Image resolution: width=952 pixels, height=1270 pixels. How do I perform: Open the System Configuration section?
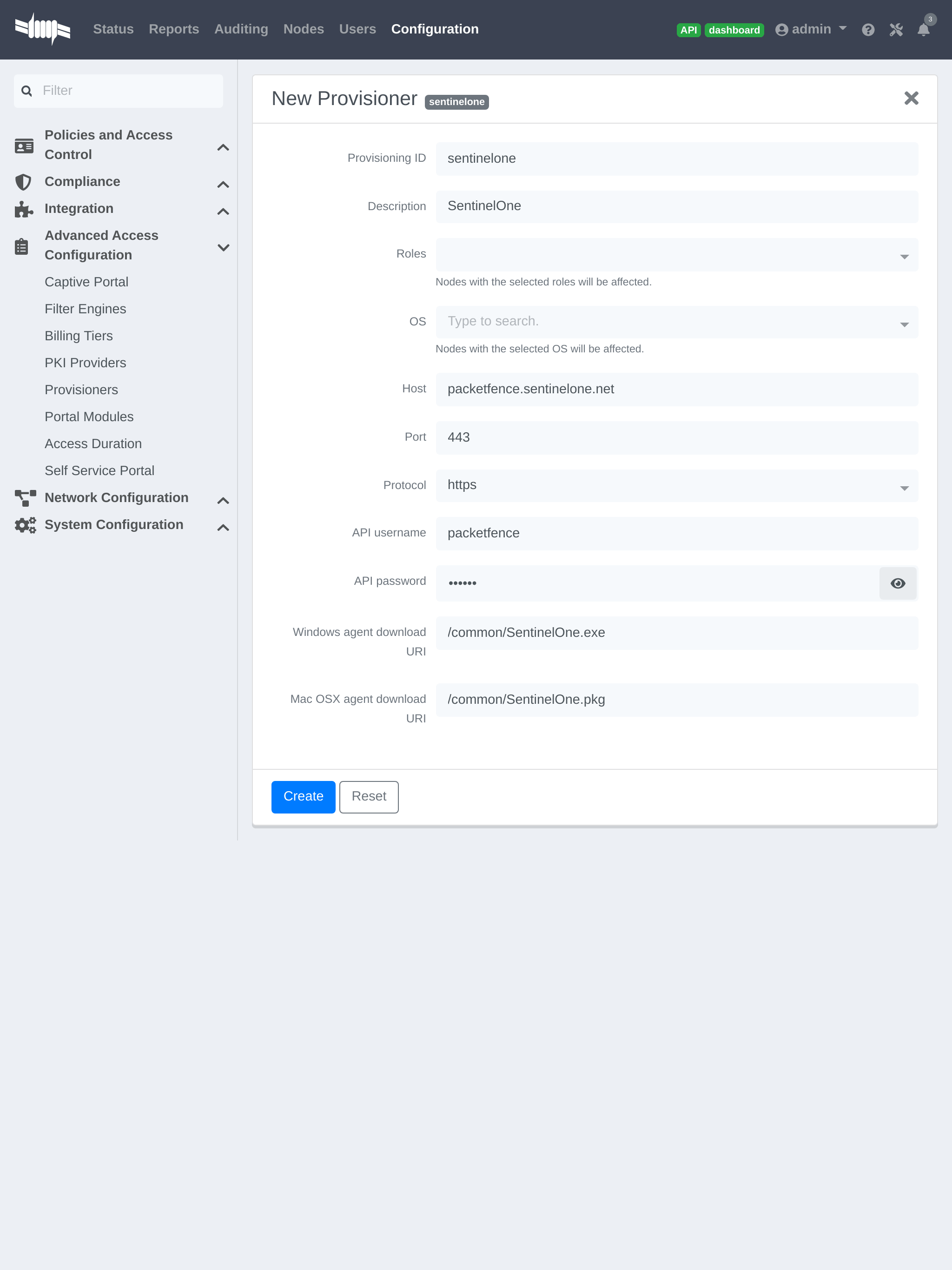(114, 525)
